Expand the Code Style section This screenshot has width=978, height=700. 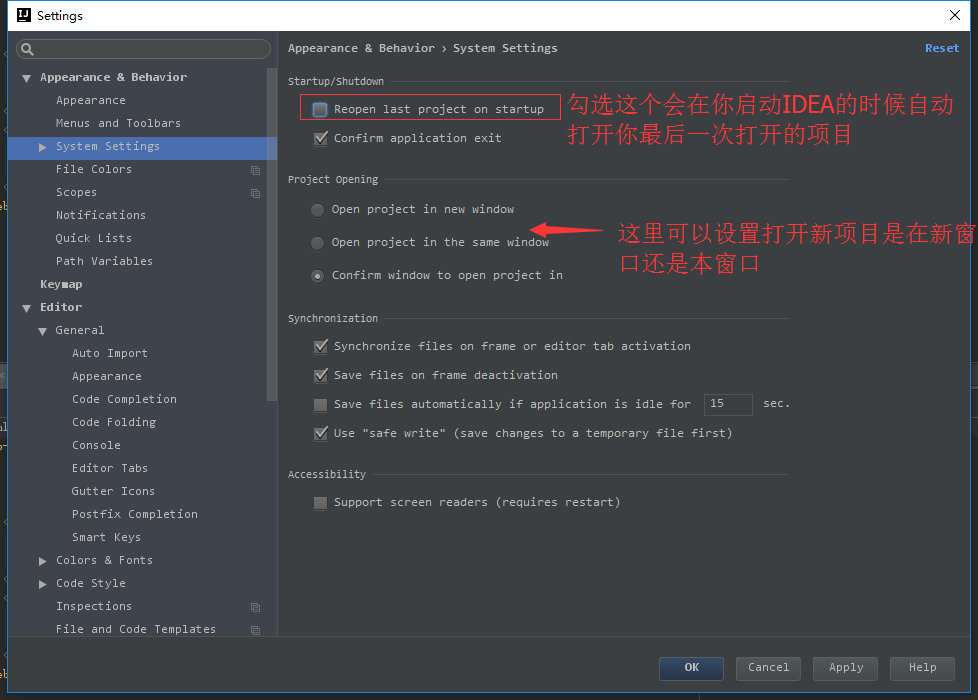coord(42,583)
